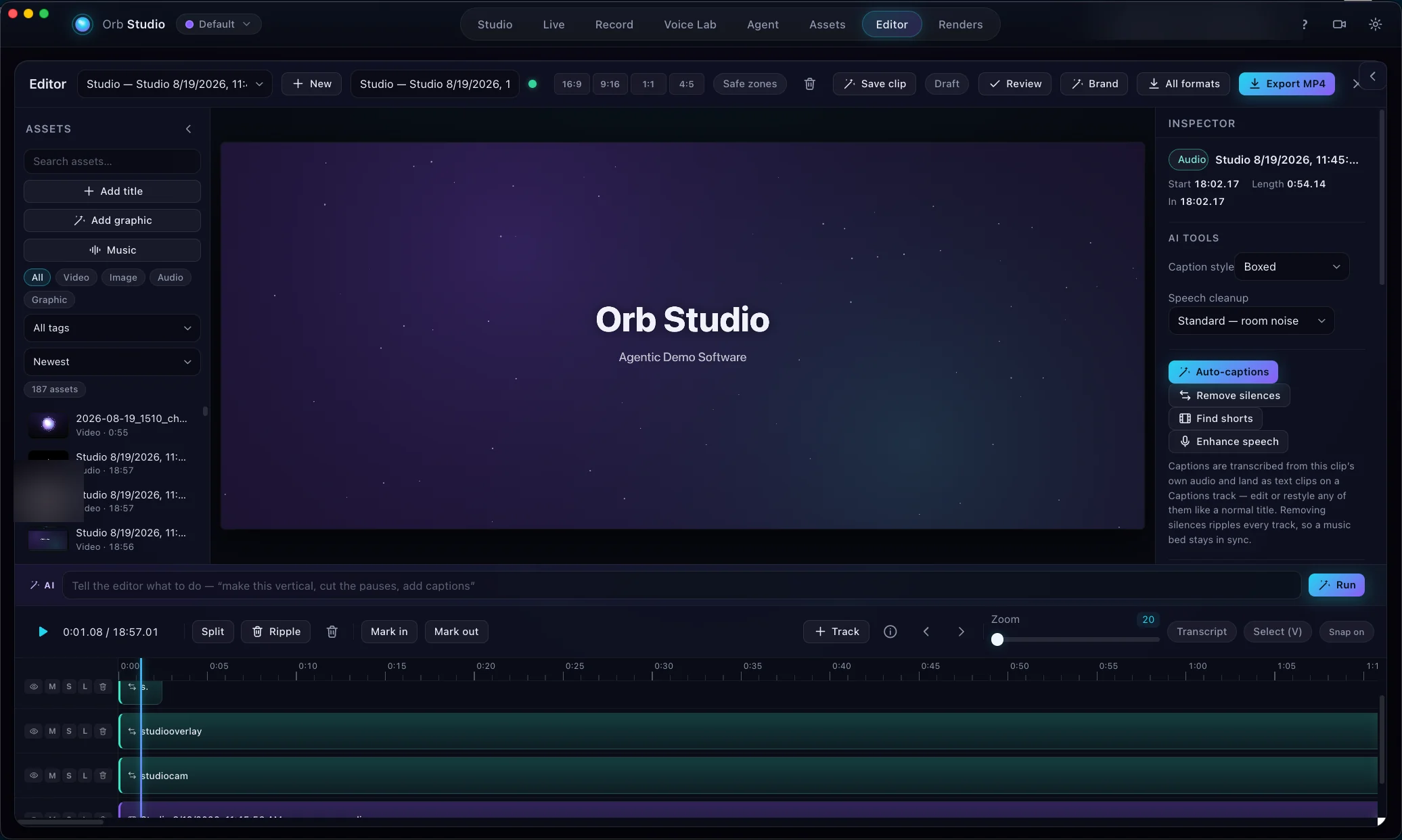Image resolution: width=1402 pixels, height=840 pixels.
Task: Toggle visibility of the top track
Action: coord(34,686)
